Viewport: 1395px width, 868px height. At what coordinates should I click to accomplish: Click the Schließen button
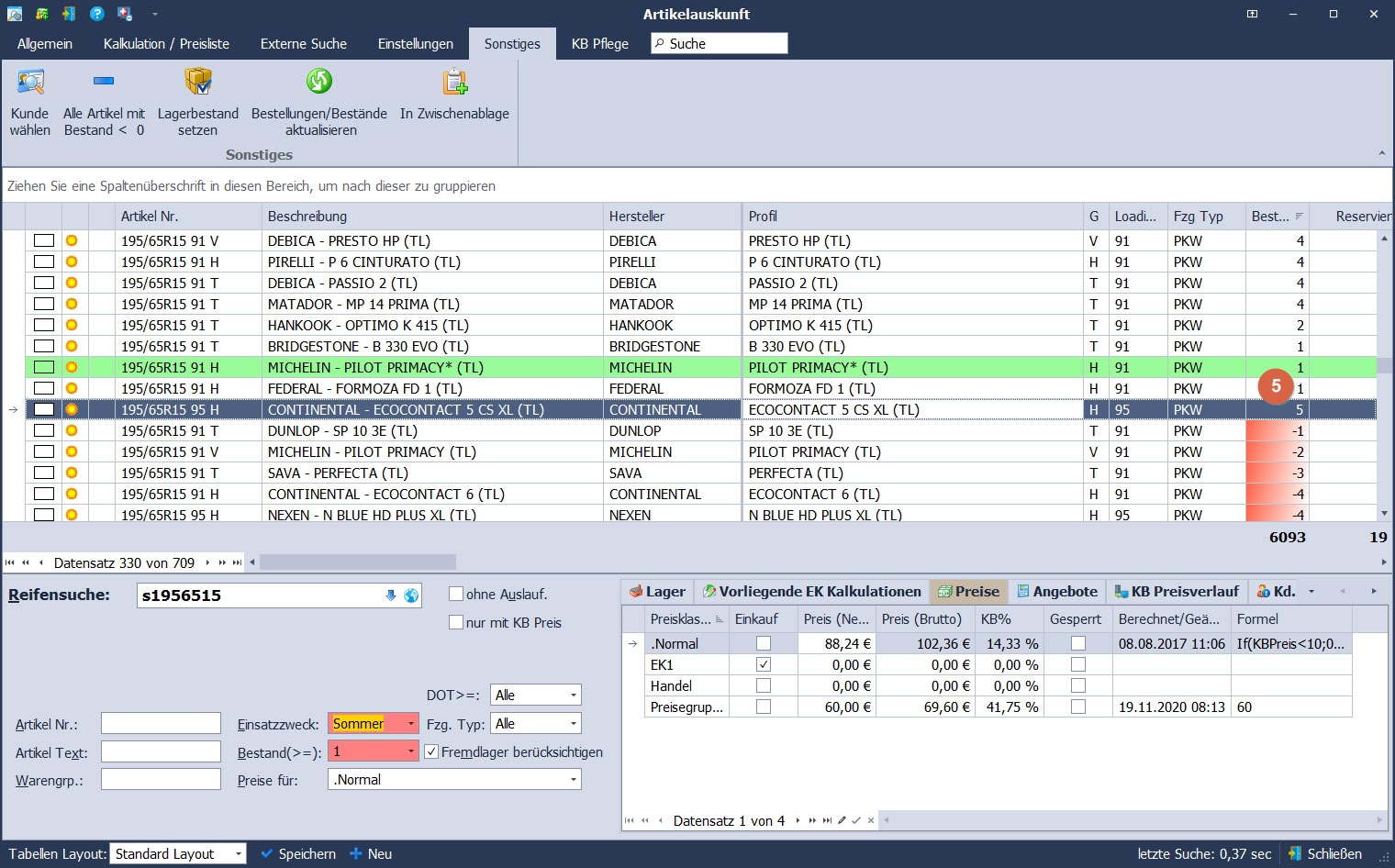pos(1324,854)
